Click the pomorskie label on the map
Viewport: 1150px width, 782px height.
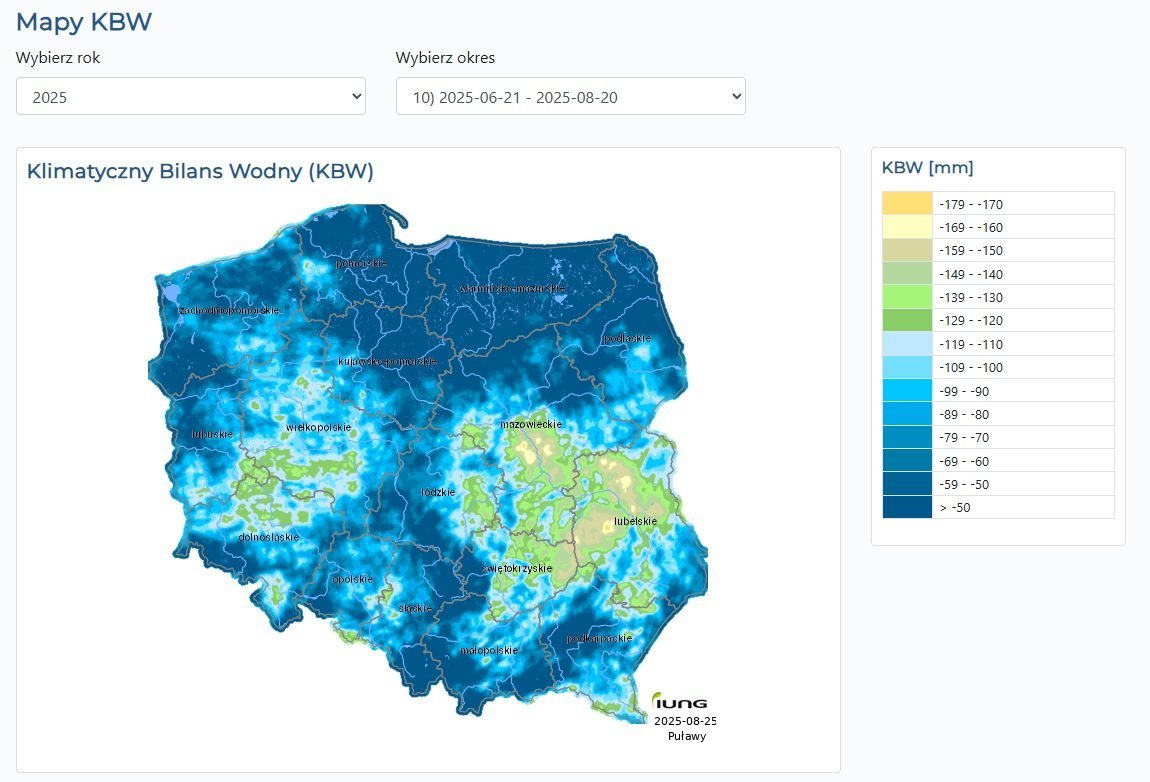[361, 263]
